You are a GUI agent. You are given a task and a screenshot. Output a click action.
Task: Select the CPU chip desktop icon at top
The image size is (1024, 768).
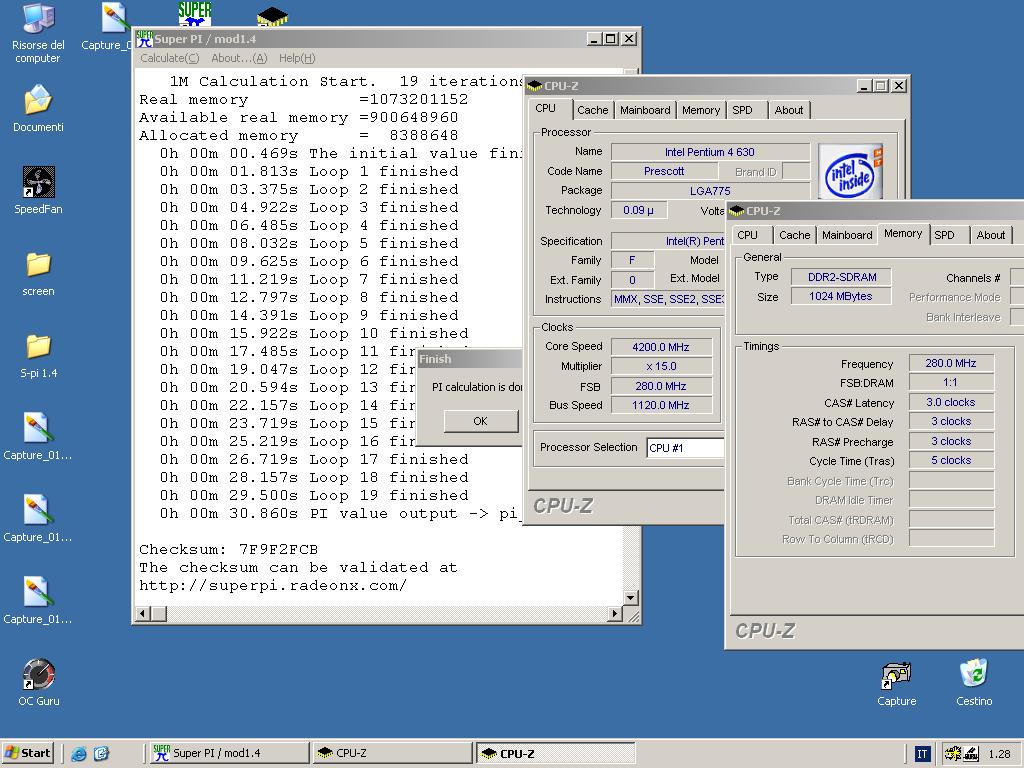click(272, 16)
